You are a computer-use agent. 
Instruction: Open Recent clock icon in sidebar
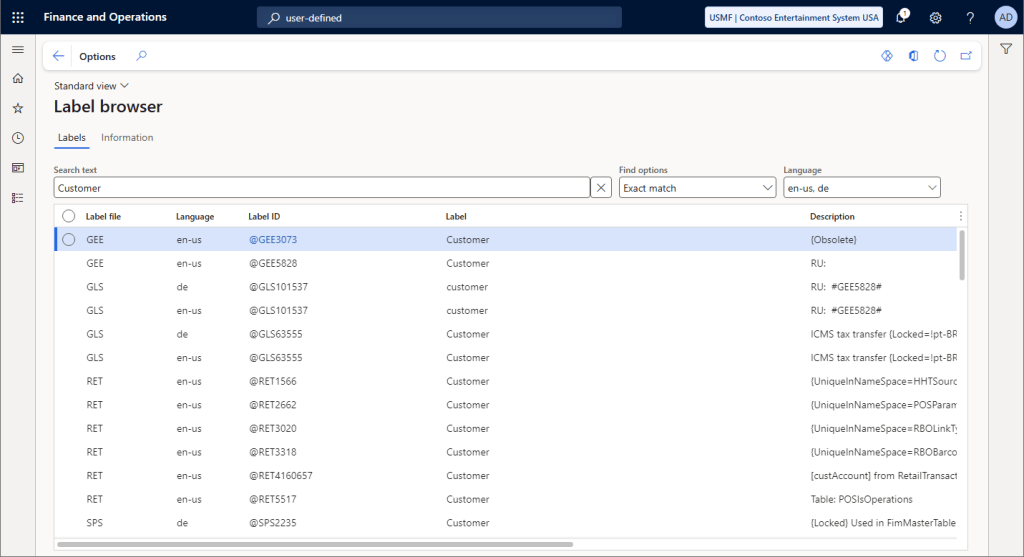click(18, 138)
